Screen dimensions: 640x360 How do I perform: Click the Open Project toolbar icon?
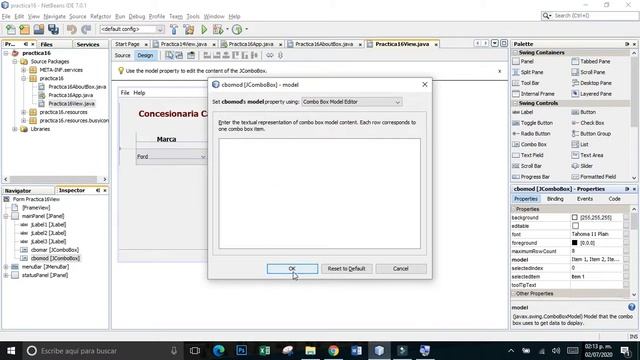39,29
